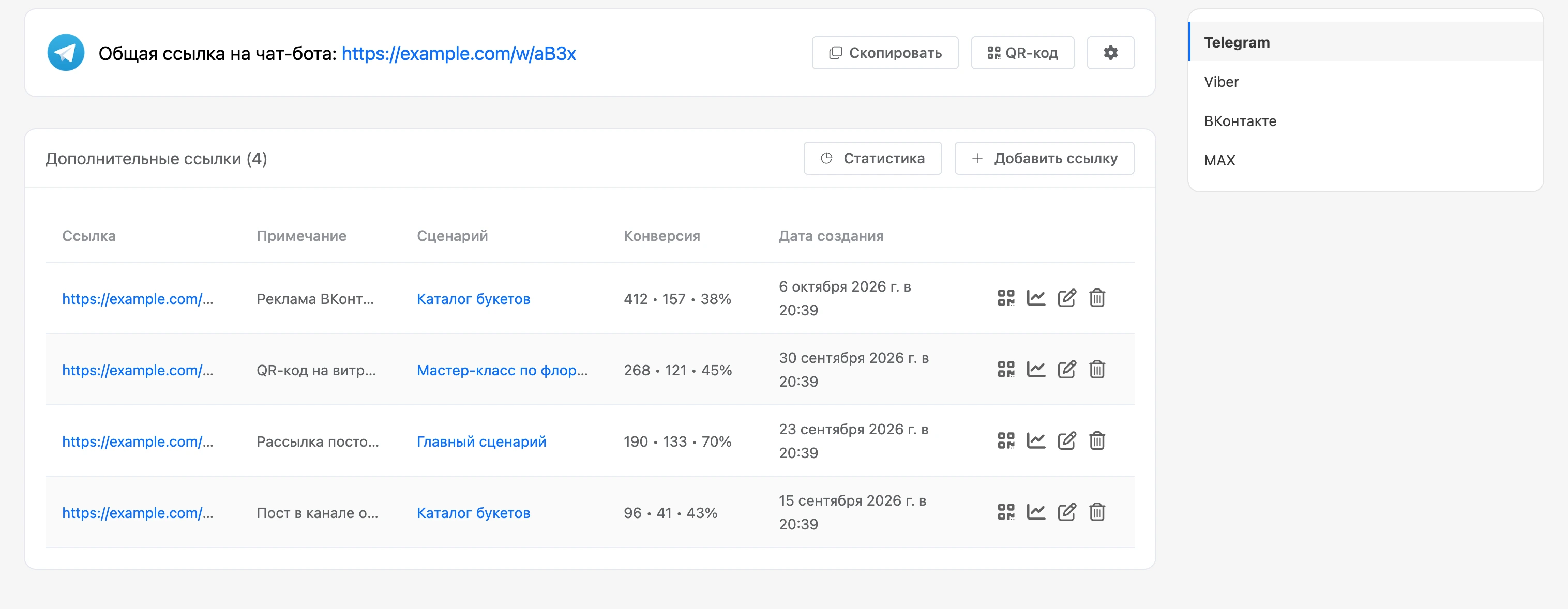The width and height of the screenshot is (1568, 609).
Task: Open the Главный сценарий scenario link
Action: [481, 441]
